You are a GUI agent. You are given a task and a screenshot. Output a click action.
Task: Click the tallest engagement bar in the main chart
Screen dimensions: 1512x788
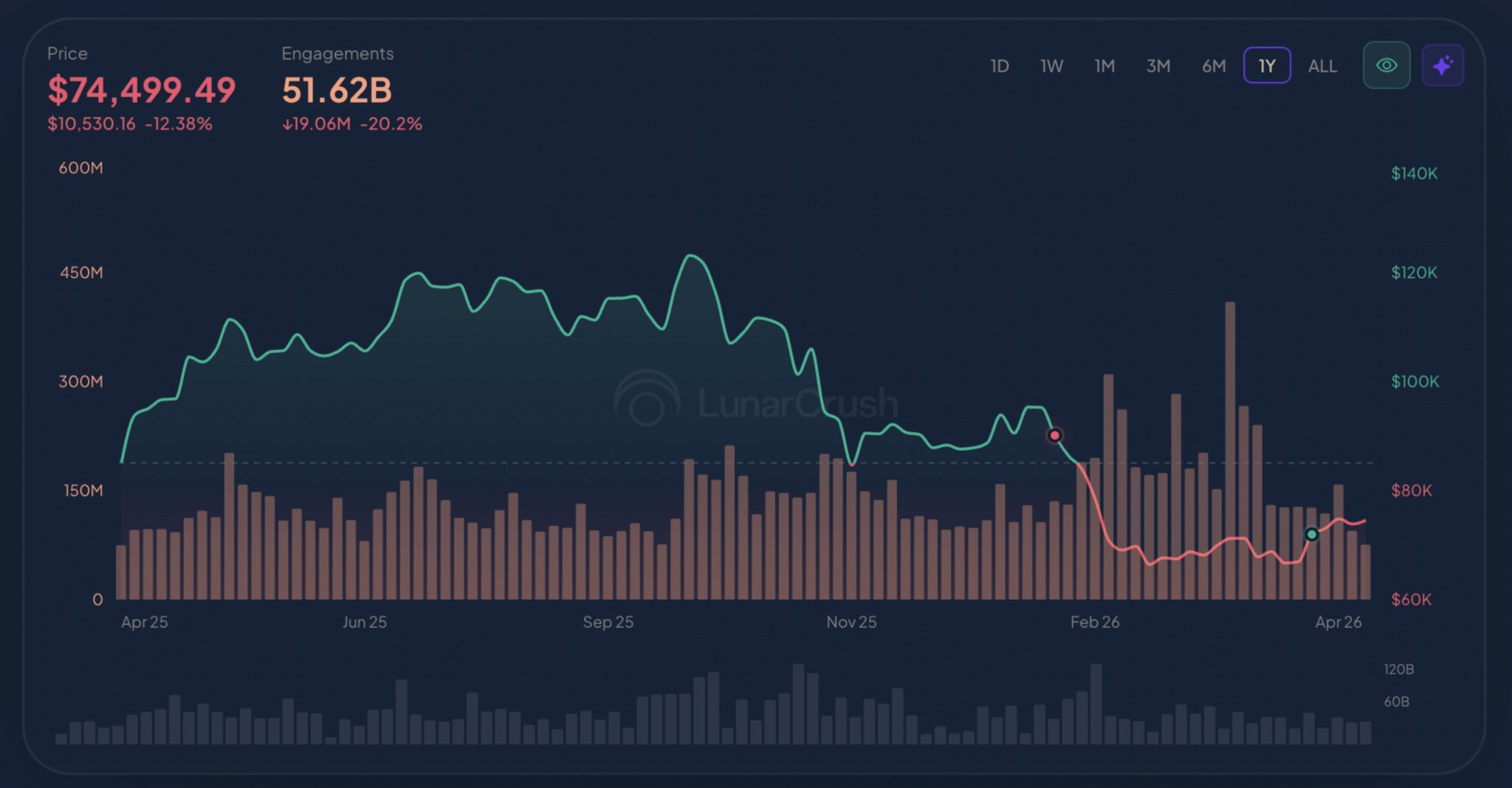[x=1230, y=450]
